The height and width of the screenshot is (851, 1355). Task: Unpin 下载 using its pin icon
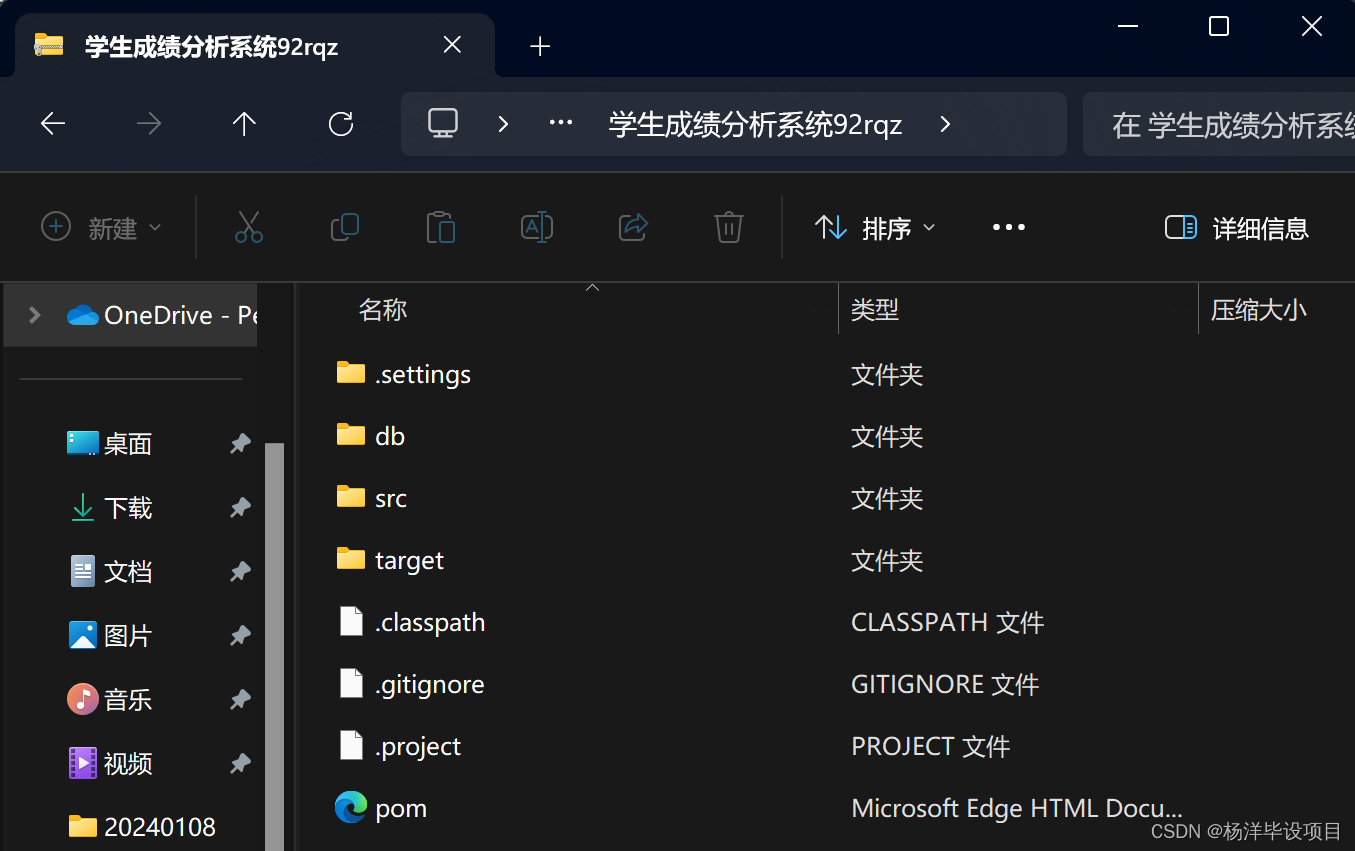[240, 508]
